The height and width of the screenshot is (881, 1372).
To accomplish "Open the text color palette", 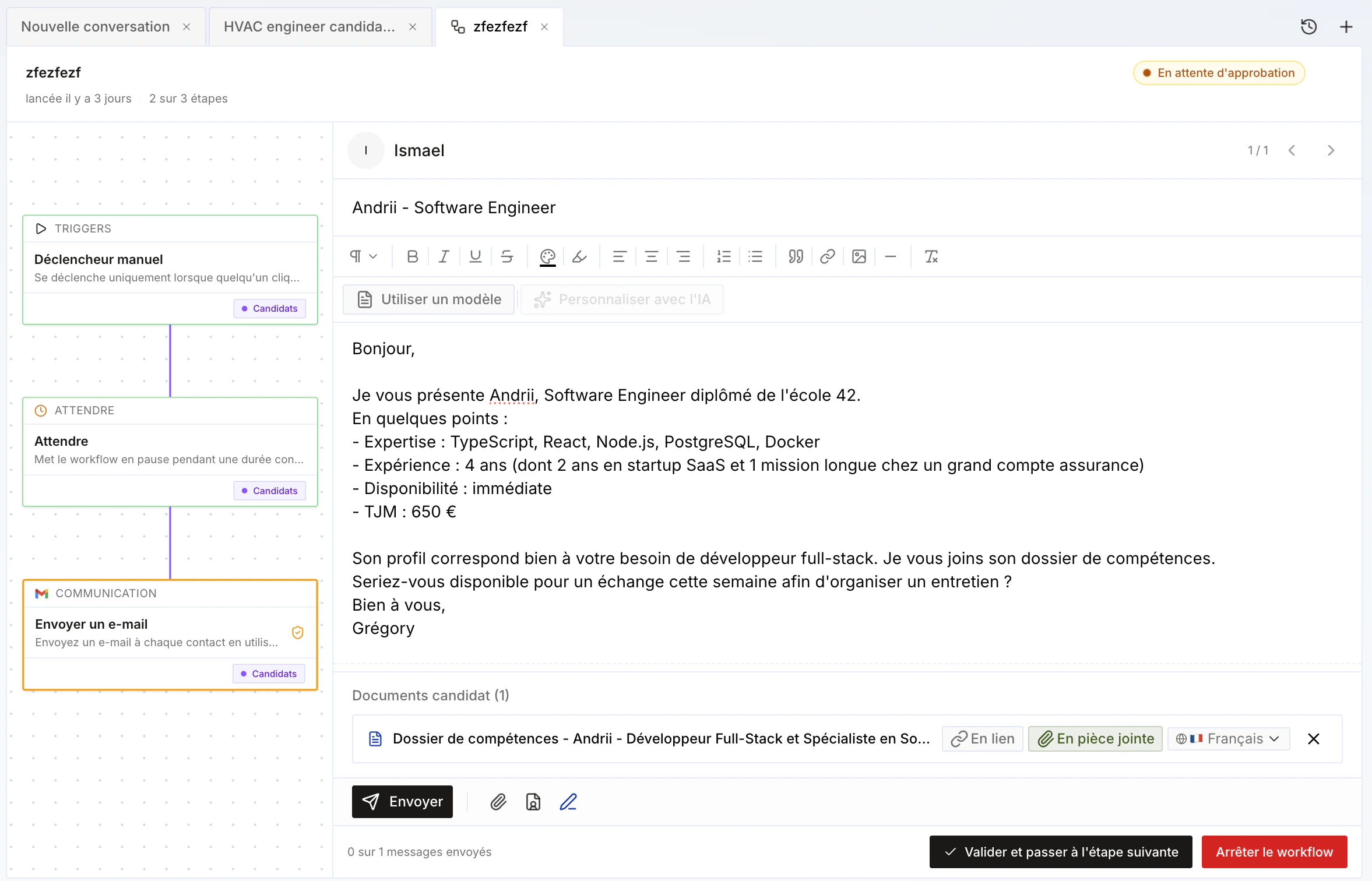I will (547, 256).
